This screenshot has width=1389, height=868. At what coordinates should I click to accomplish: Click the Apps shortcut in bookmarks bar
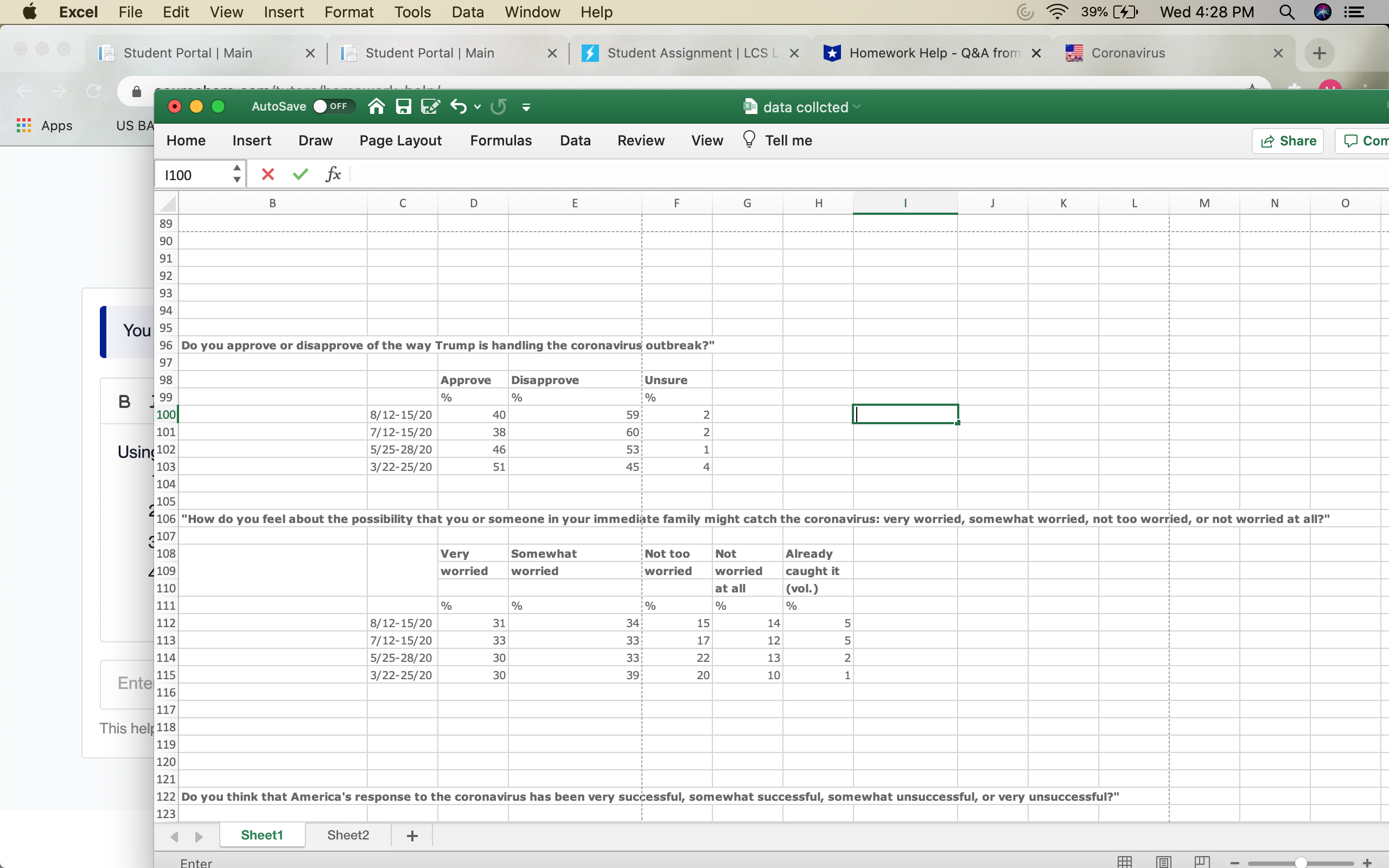tap(45, 125)
